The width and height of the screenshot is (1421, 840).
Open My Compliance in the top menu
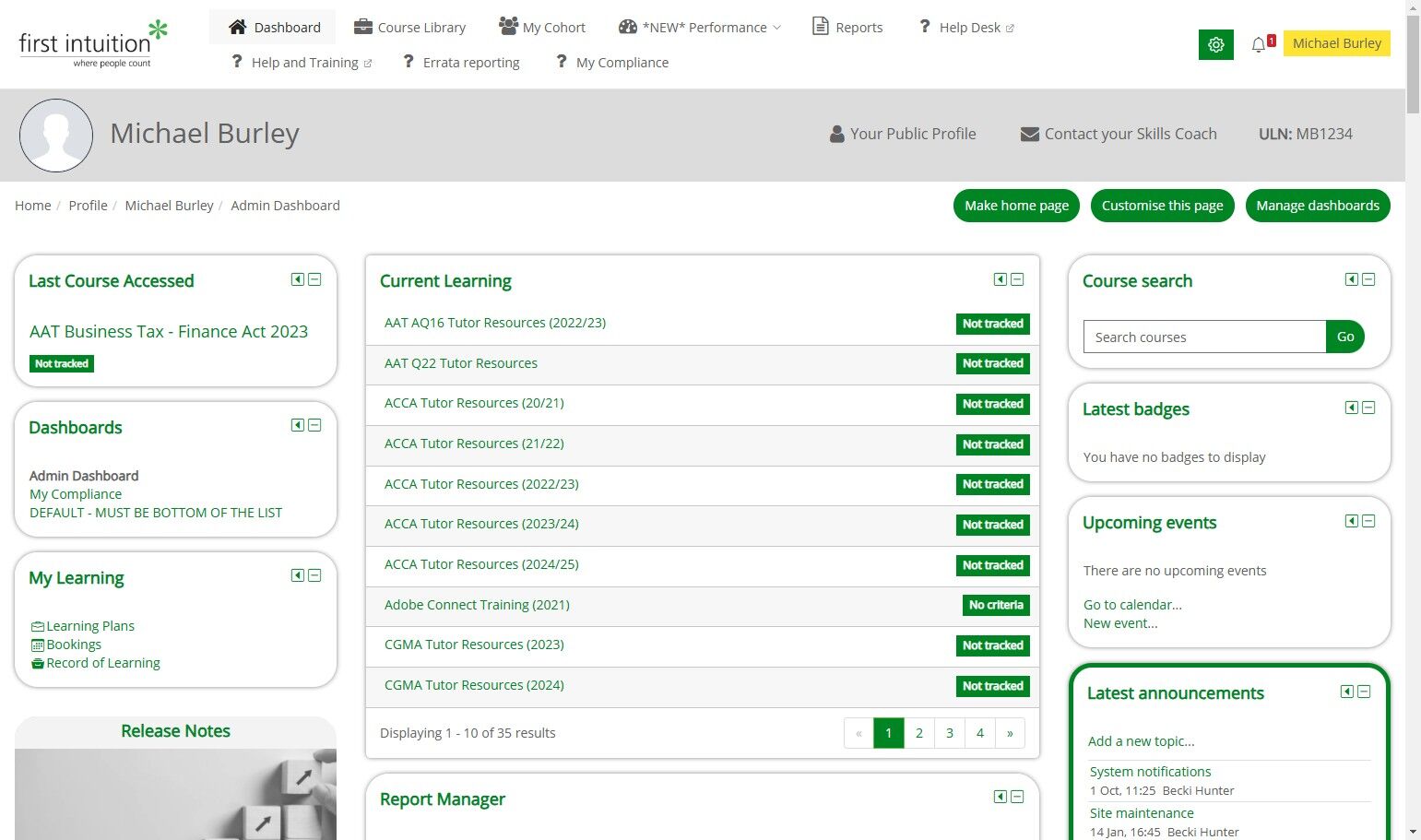click(x=613, y=63)
